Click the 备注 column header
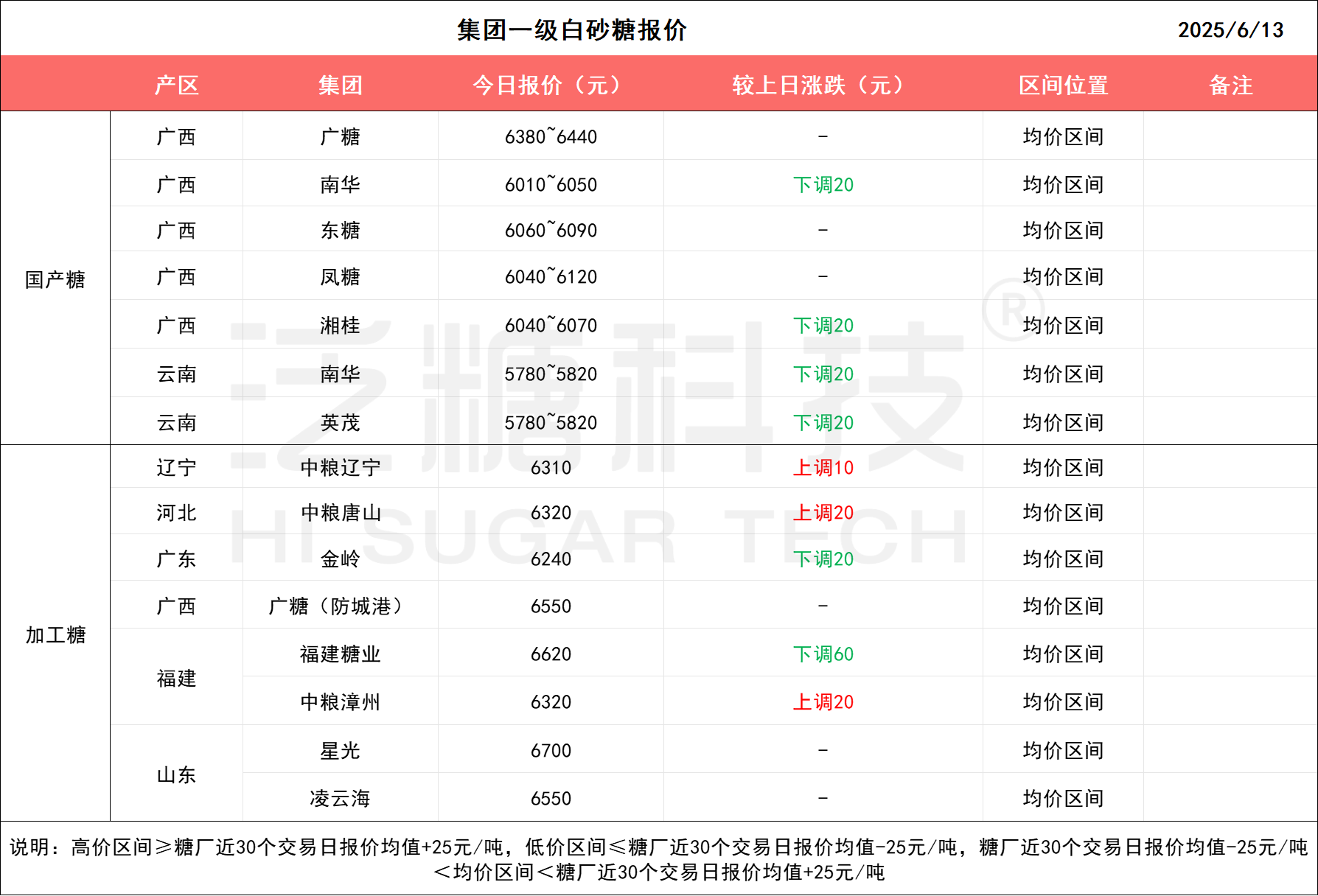Screen dimensions: 1318x896 click(1230, 85)
